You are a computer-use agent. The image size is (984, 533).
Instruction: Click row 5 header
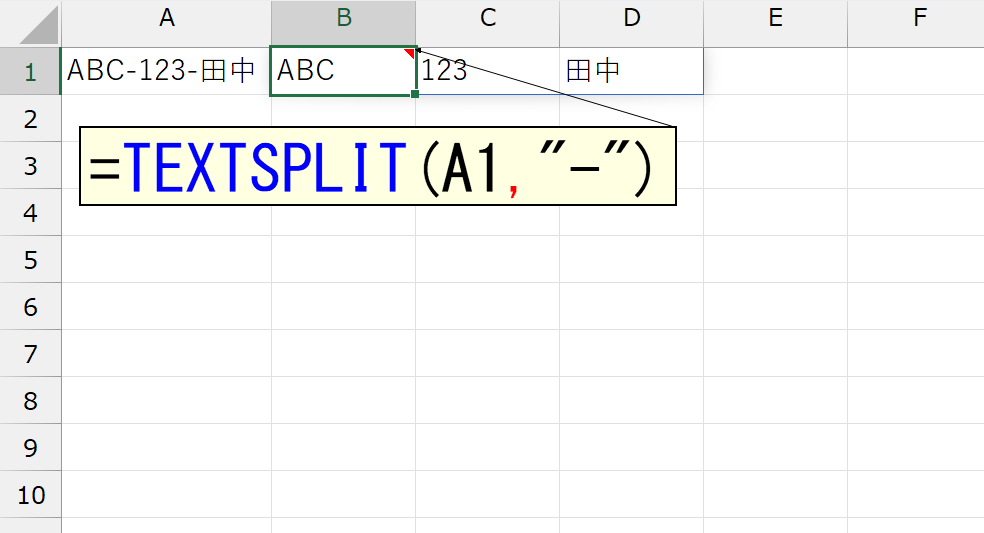[30, 260]
